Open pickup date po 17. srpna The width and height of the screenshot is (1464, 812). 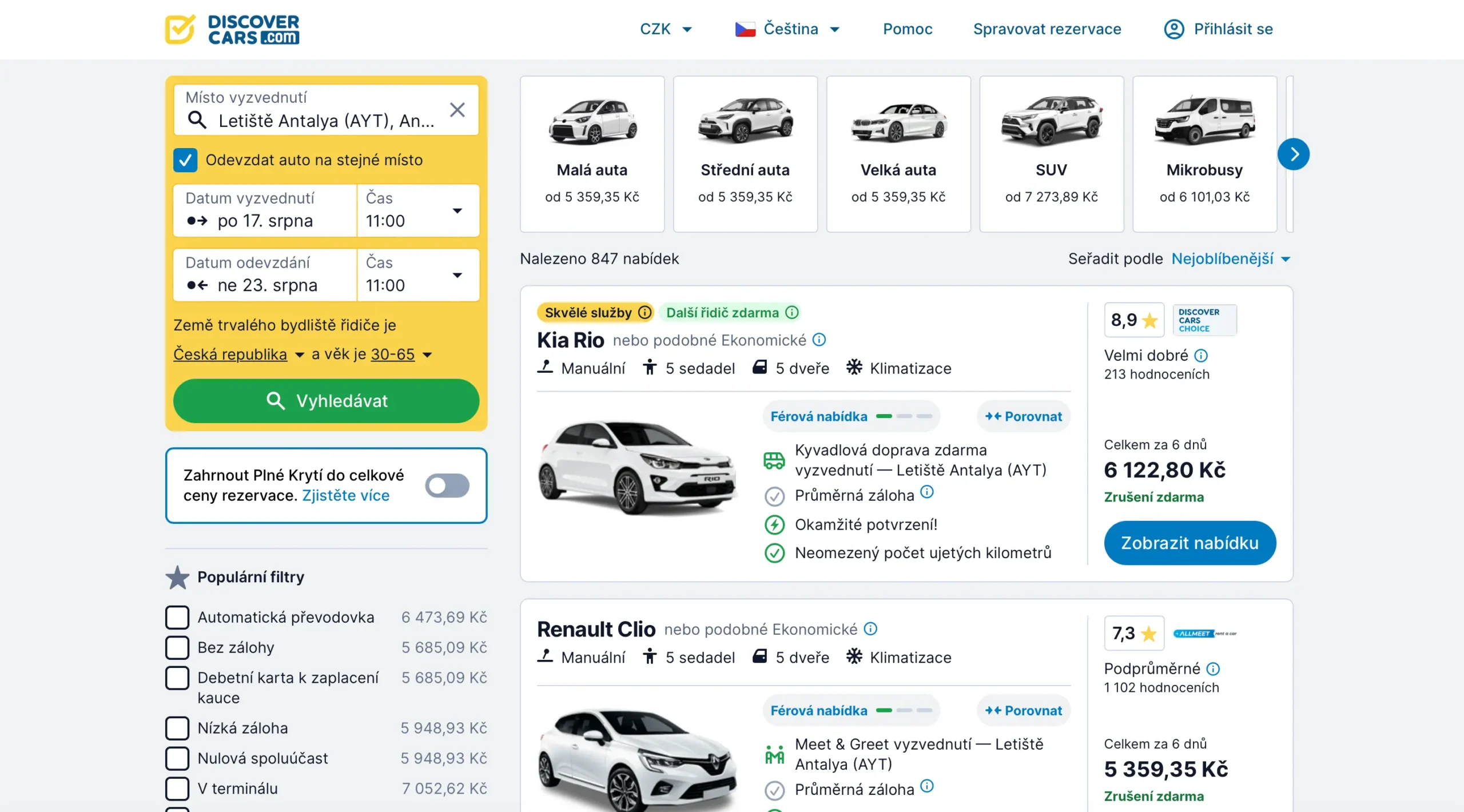265,210
